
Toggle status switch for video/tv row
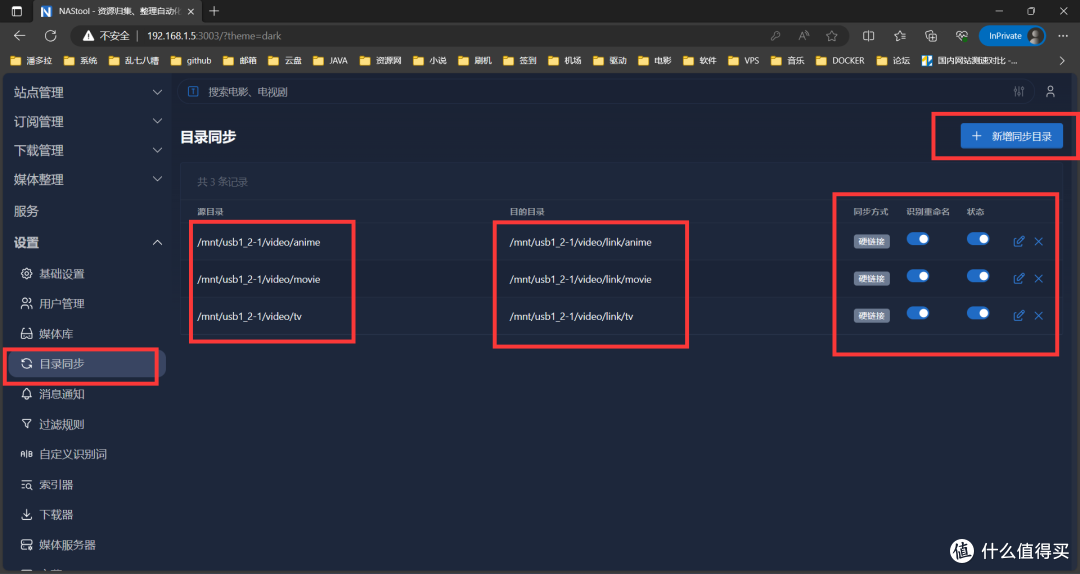(978, 314)
